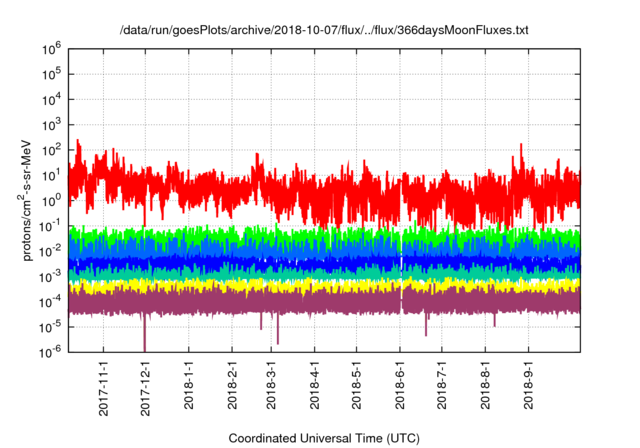Click the x-axis label 'Coordinated Universal Time (UTC)'

[324, 438]
